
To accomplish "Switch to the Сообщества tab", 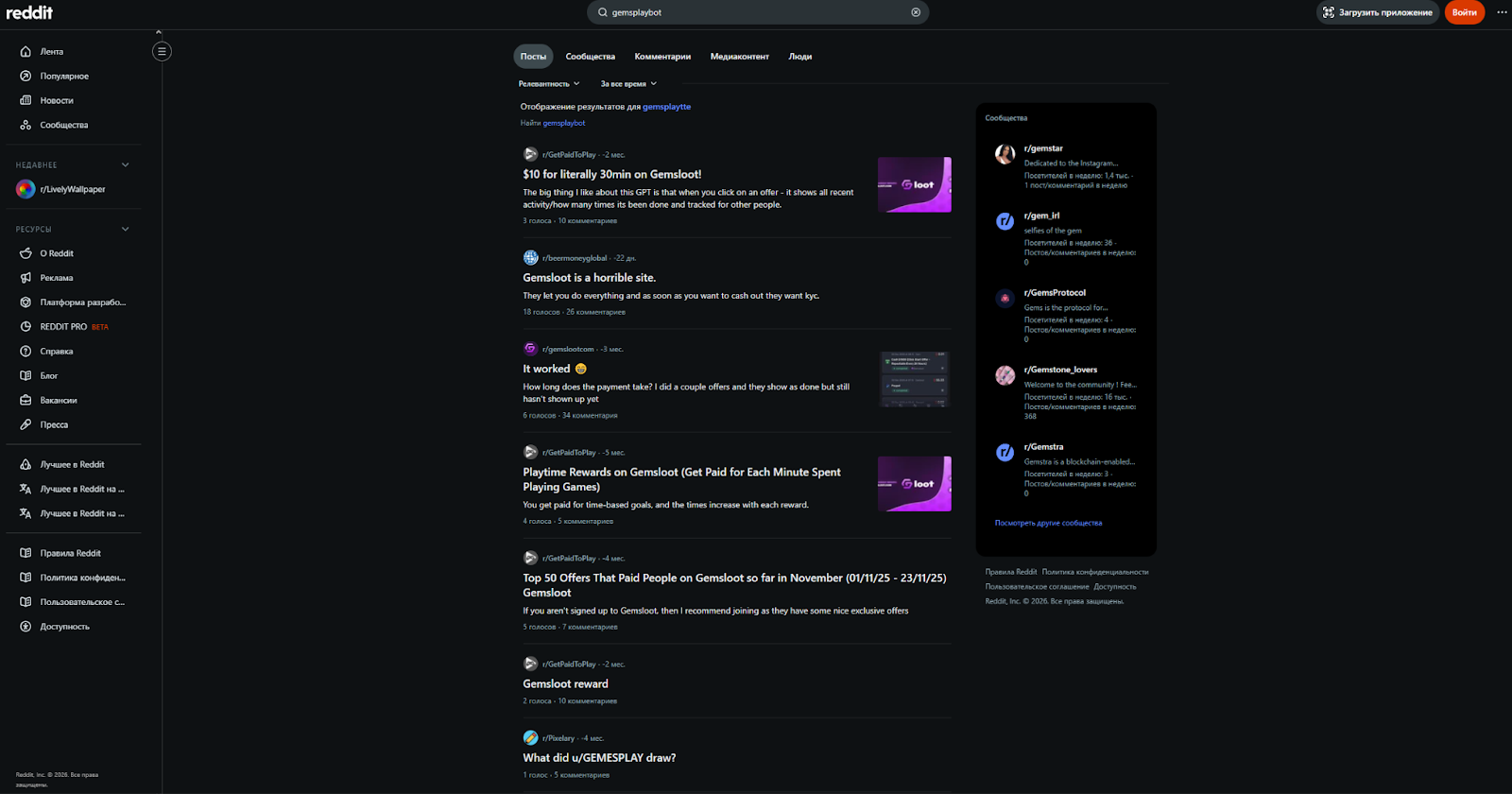I will (590, 57).
